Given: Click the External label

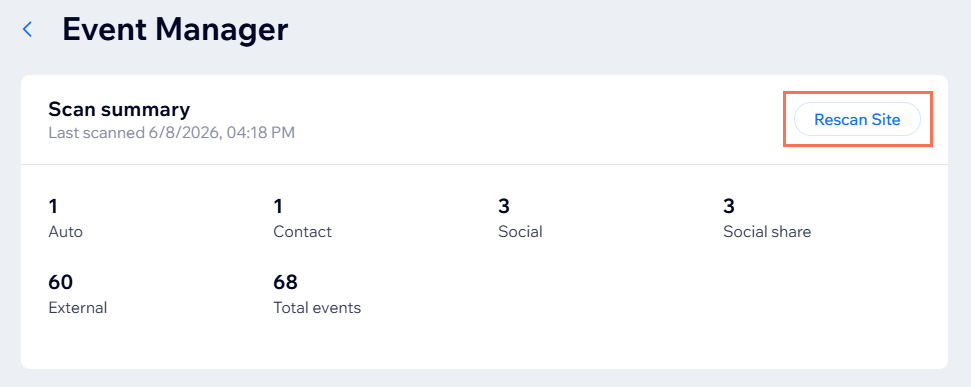Looking at the screenshot, I should click(77, 308).
